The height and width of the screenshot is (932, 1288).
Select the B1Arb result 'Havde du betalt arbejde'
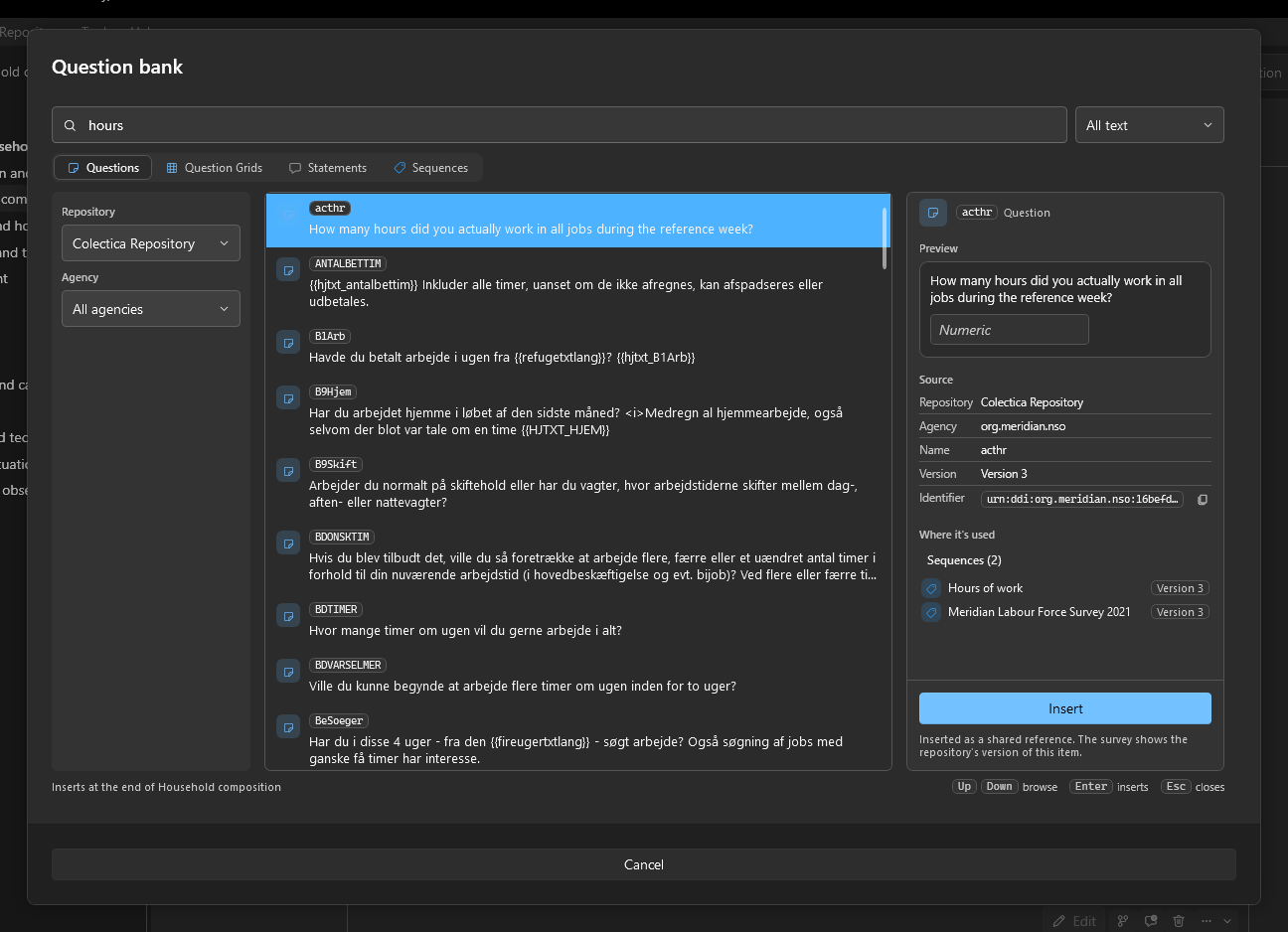[577, 348]
